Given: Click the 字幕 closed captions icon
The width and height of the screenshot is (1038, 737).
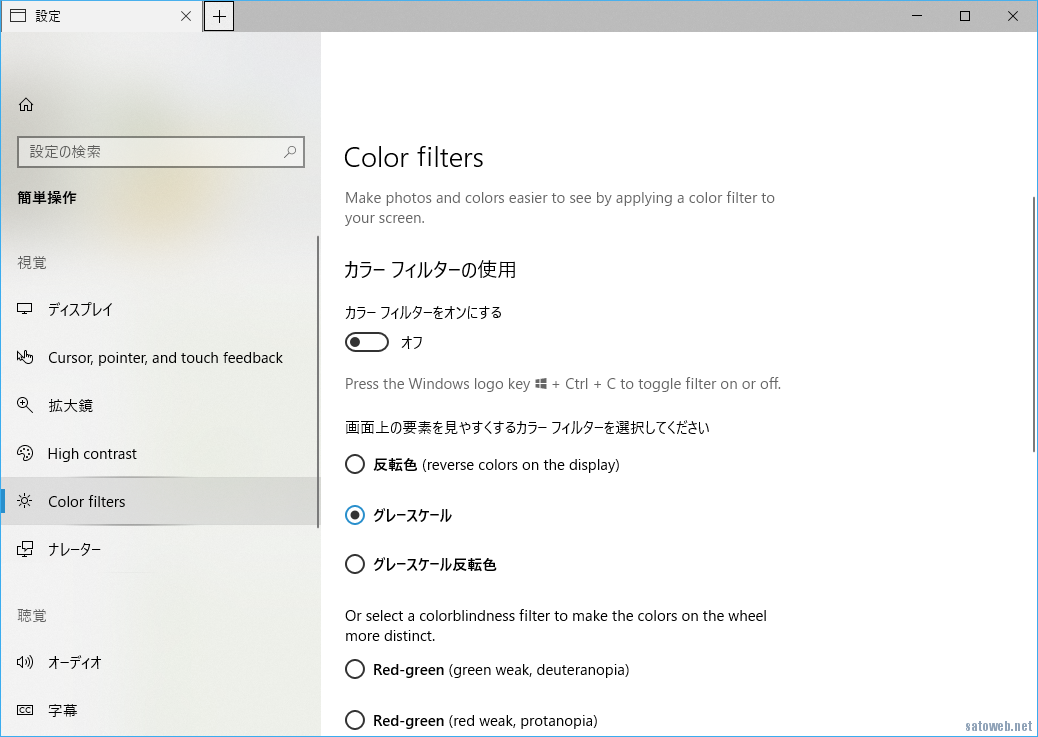Looking at the screenshot, I should (26, 711).
